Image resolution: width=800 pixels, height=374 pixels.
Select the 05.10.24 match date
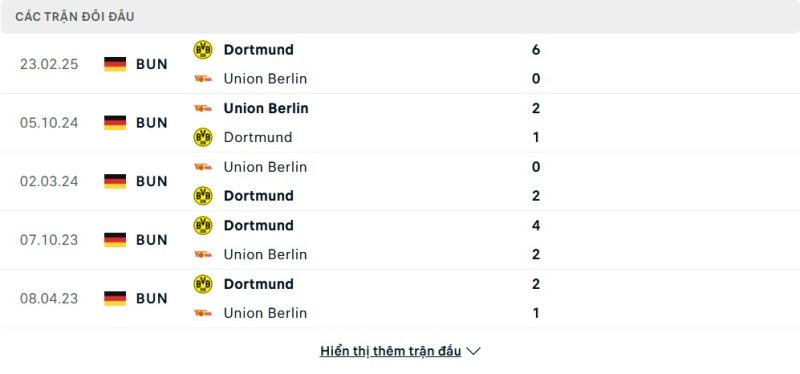point(49,123)
